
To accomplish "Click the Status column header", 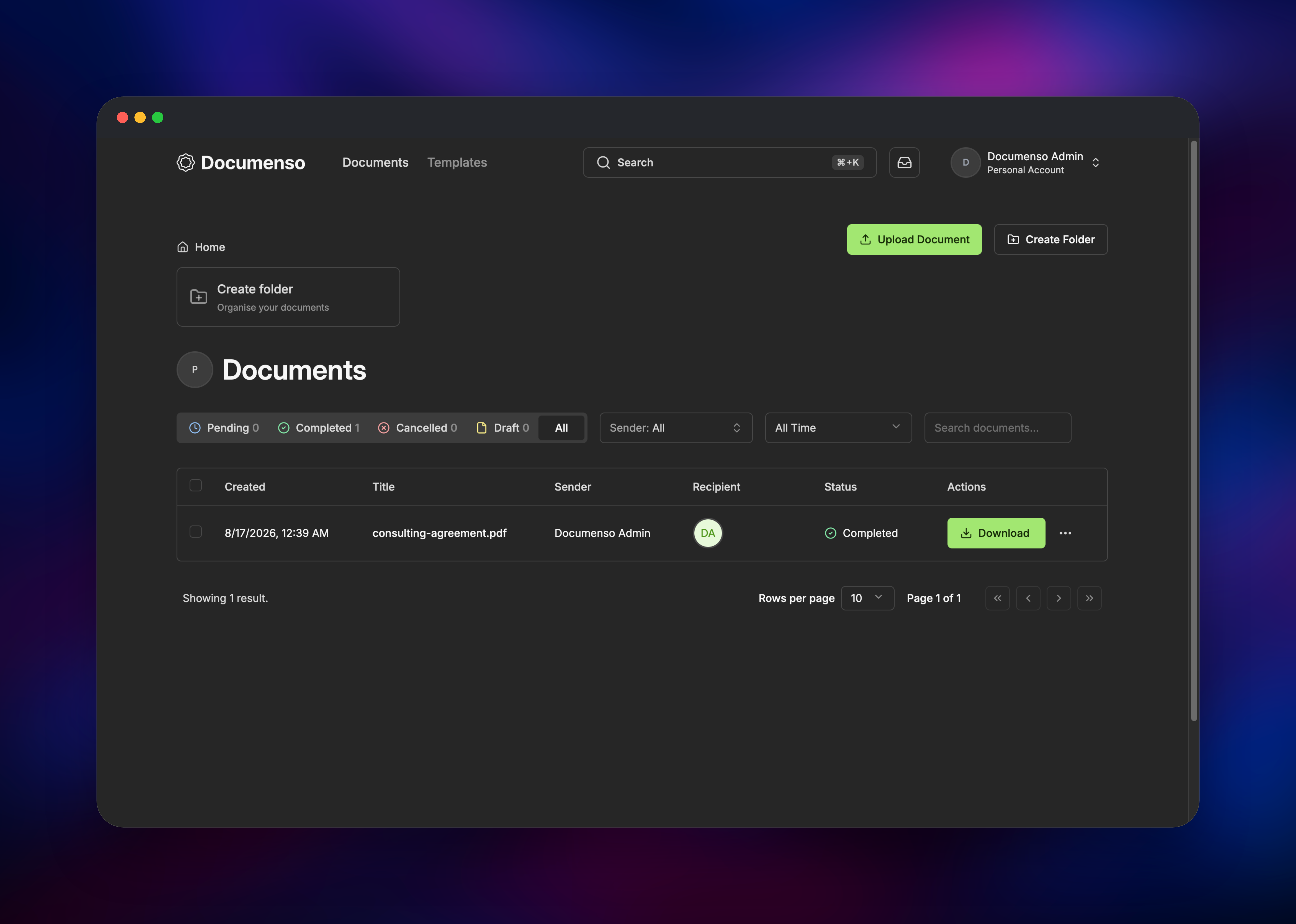I will [x=841, y=487].
